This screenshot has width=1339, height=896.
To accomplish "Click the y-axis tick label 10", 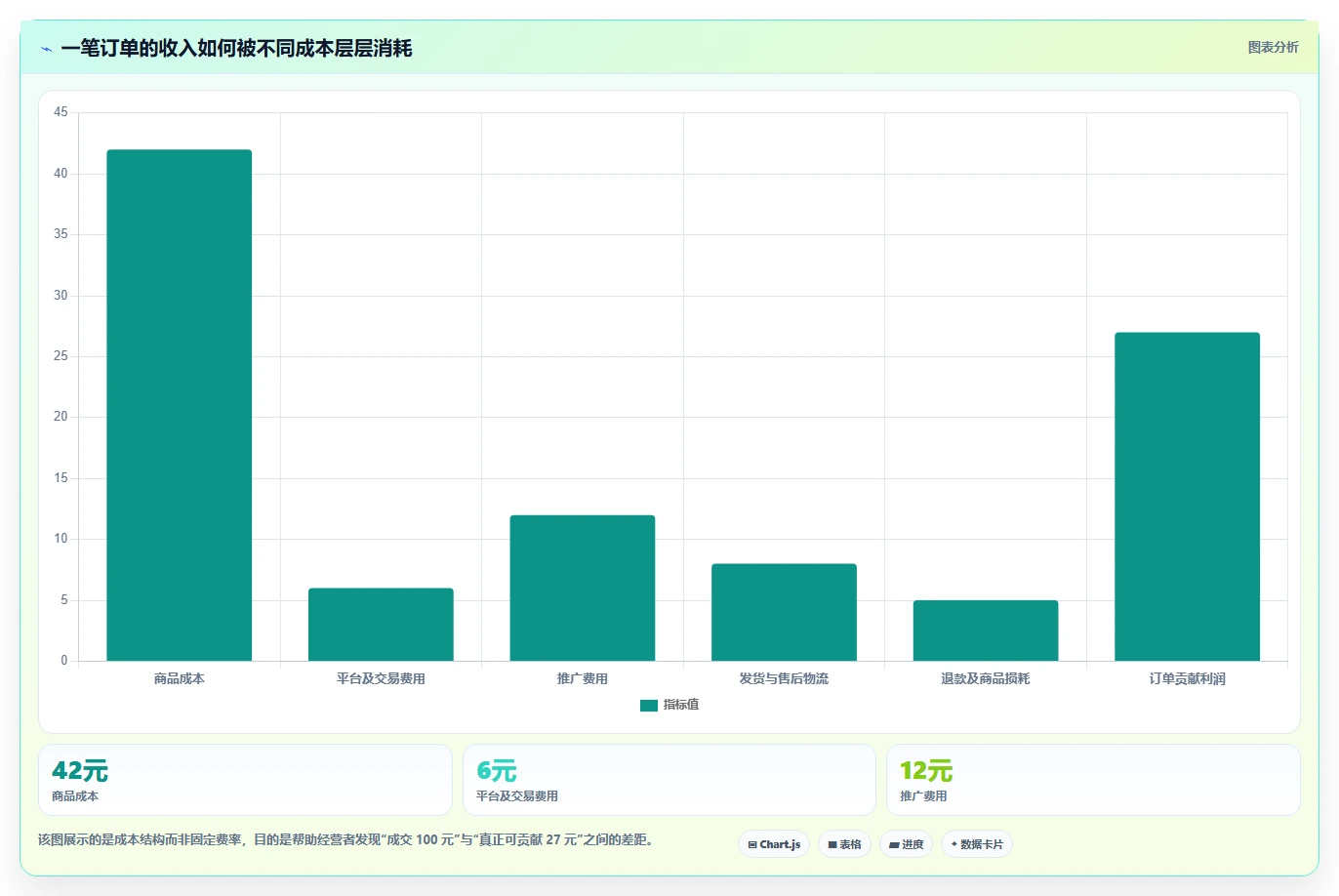I will pos(61,539).
